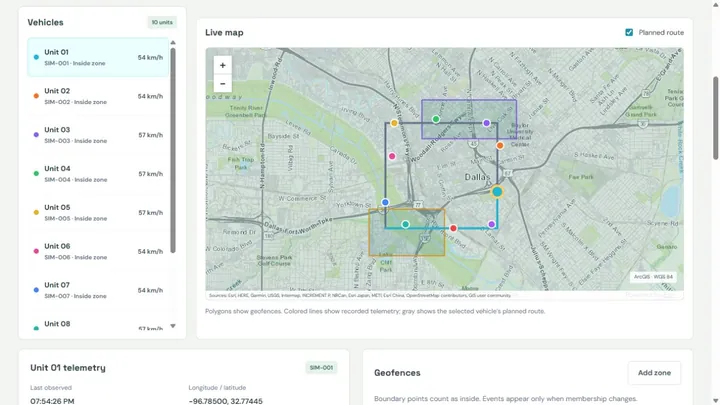Click the page's vertical scrollbar thumb
The width and height of the screenshot is (720, 405).
tap(715, 118)
